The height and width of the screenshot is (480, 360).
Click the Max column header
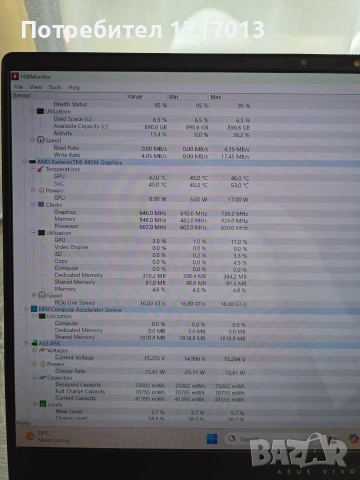tap(229, 97)
